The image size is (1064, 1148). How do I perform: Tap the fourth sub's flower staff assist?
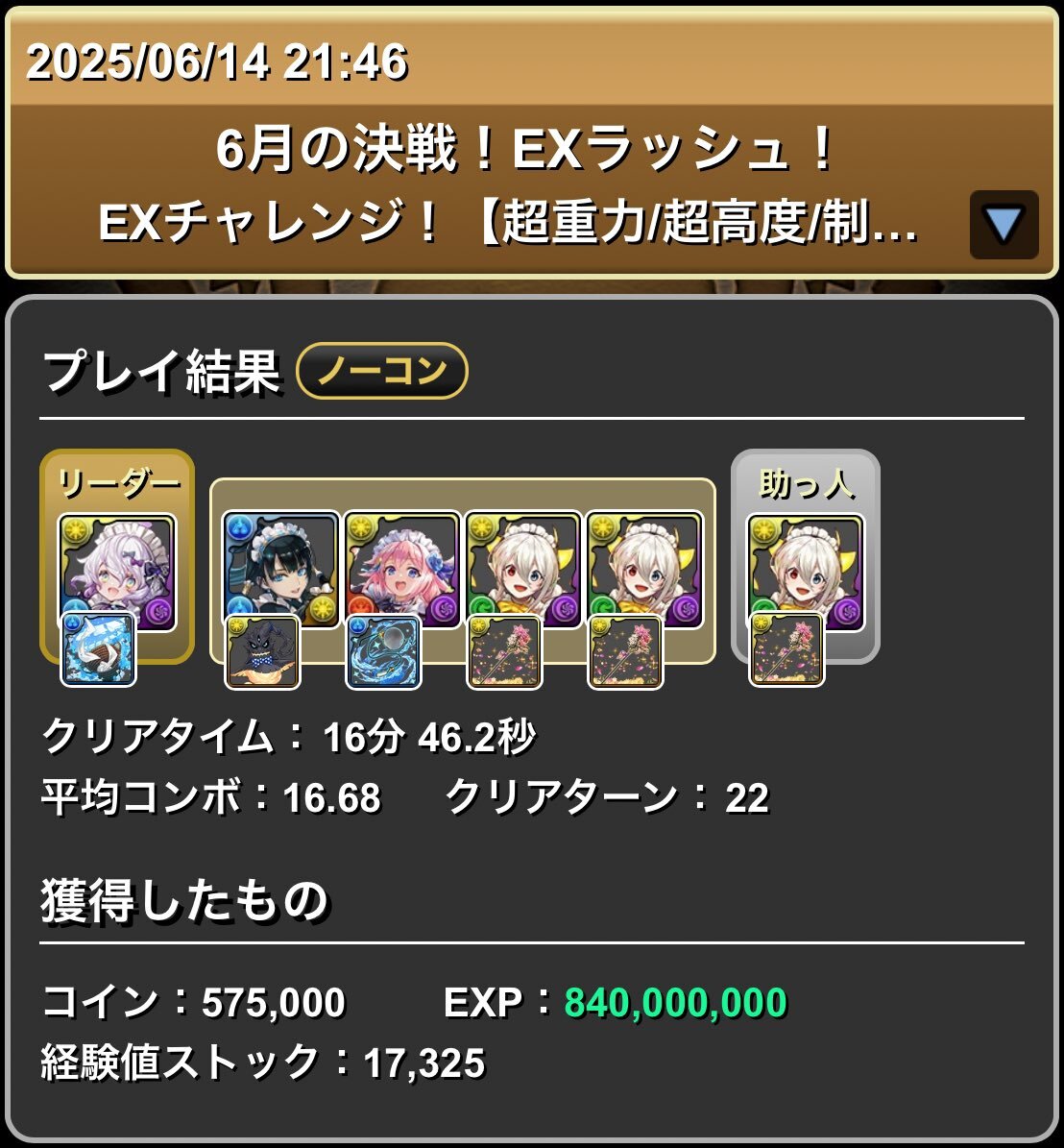[626, 652]
